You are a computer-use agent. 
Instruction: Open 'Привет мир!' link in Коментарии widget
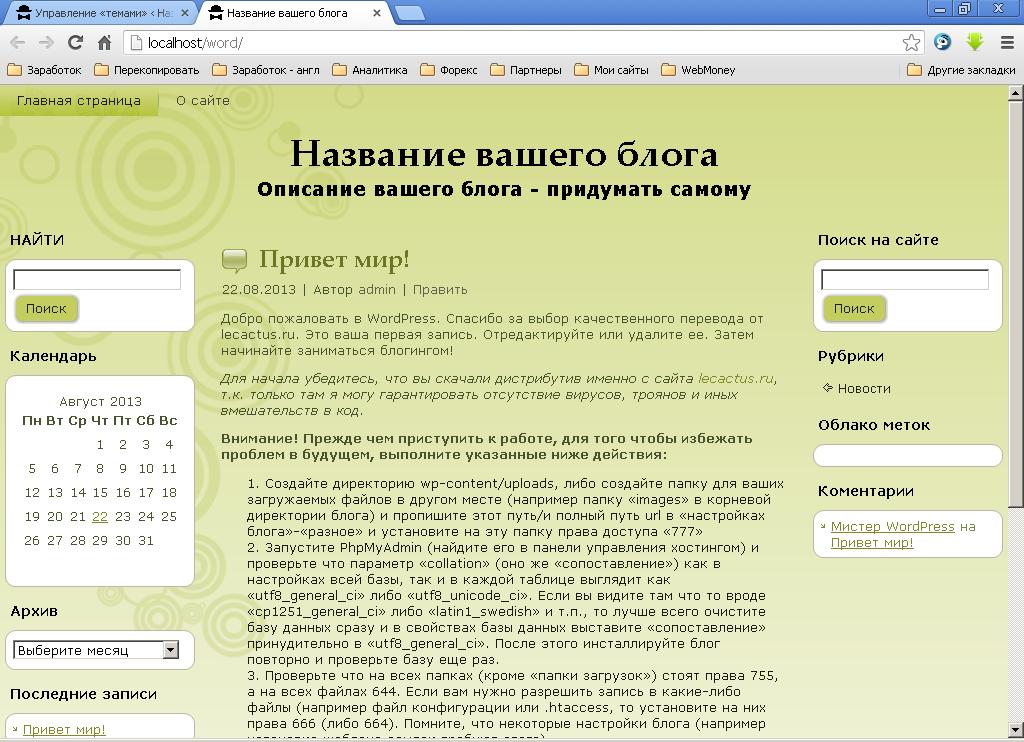click(x=872, y=543)
